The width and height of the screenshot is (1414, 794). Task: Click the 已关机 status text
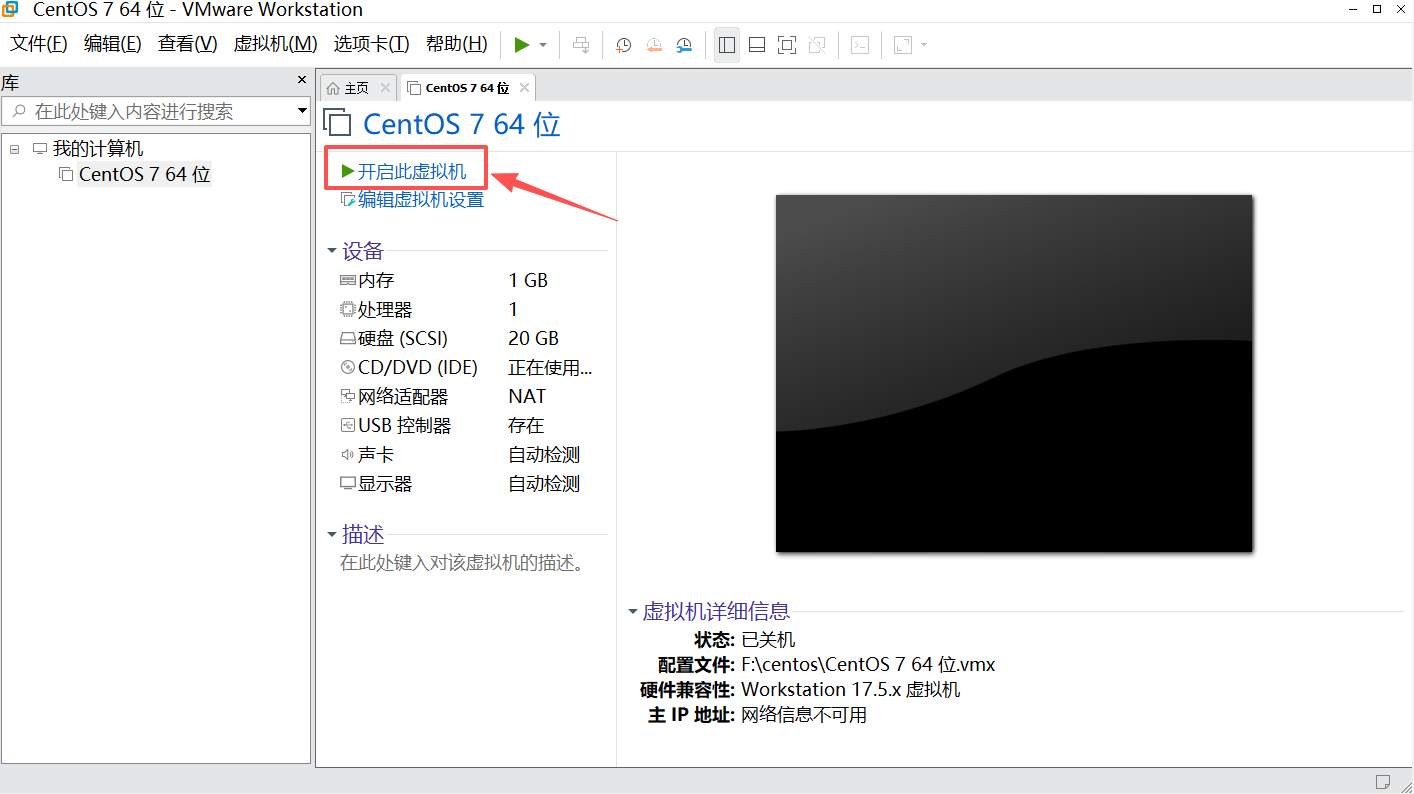coord(768,639)
